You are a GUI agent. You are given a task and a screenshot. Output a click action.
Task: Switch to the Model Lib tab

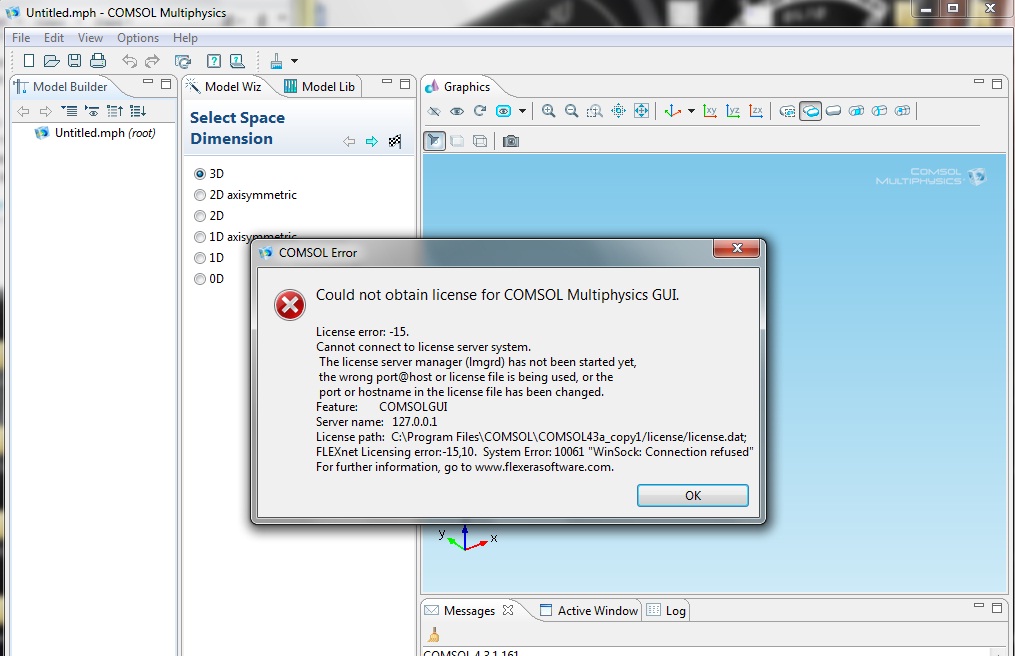coord(320,87)
